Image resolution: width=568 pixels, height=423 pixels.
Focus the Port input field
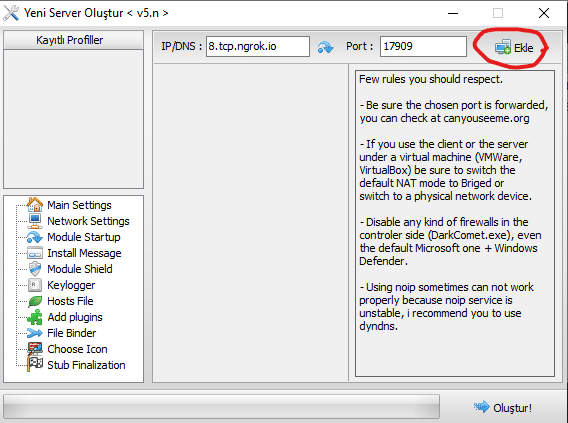point(423,46)
